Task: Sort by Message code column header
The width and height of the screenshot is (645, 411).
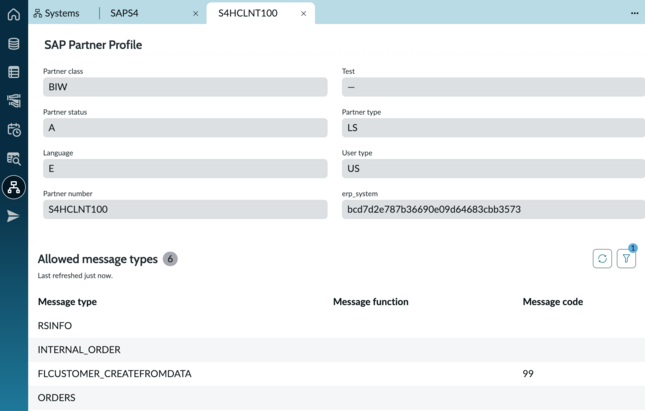Action: click(552, 302)
